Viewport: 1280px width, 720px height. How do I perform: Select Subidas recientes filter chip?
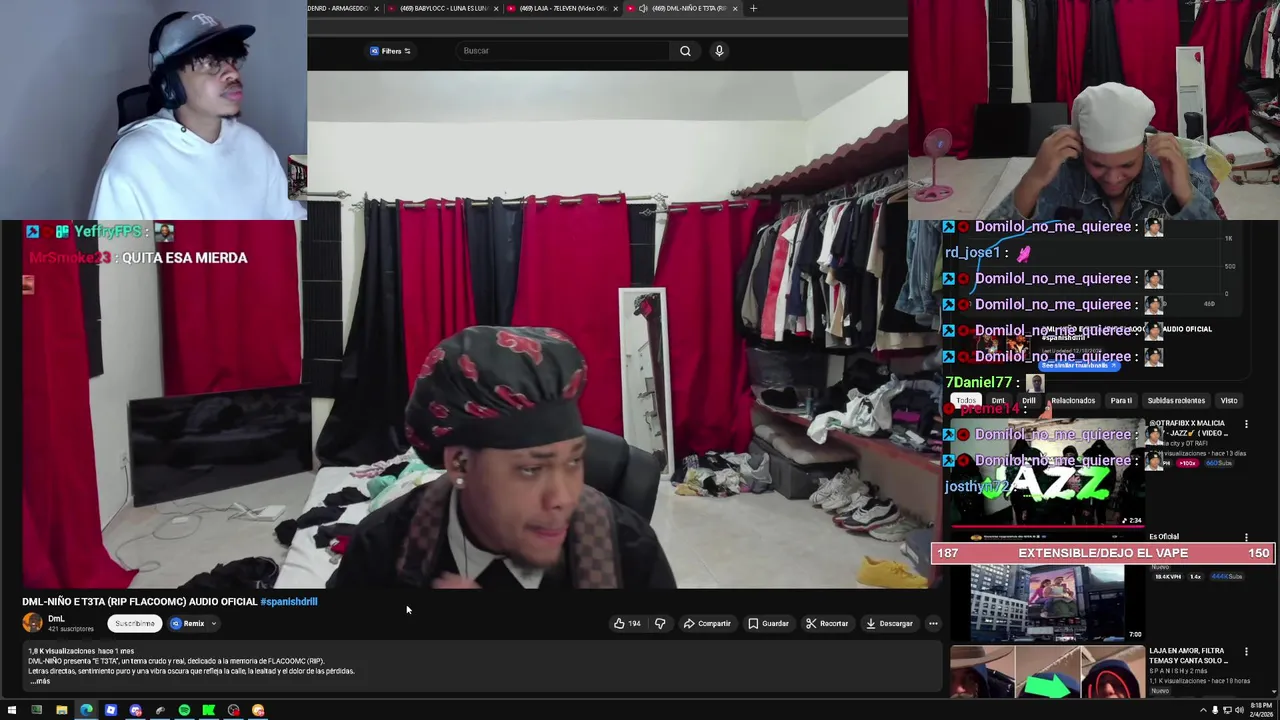(1176, 401)
